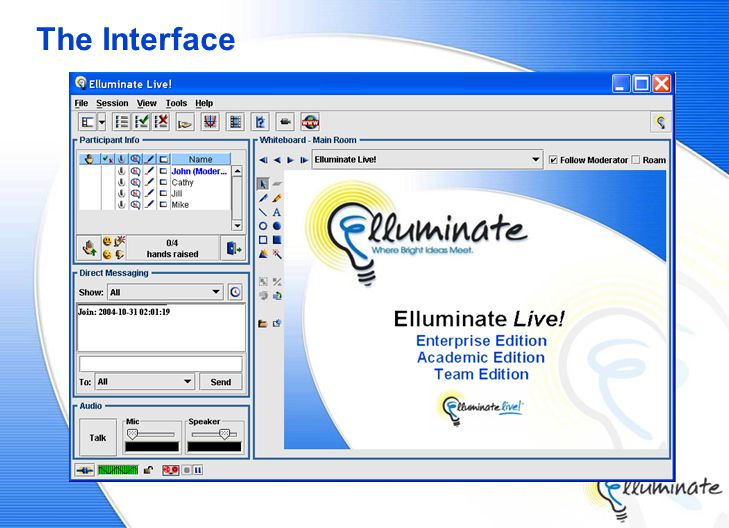Screen dimensions: 729x528
Task: Open the Show filter dropdown
Action: point(165,292)
